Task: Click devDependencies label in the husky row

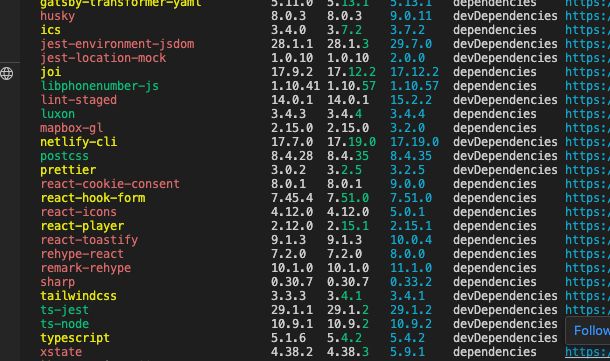Action: click(505, 16)
